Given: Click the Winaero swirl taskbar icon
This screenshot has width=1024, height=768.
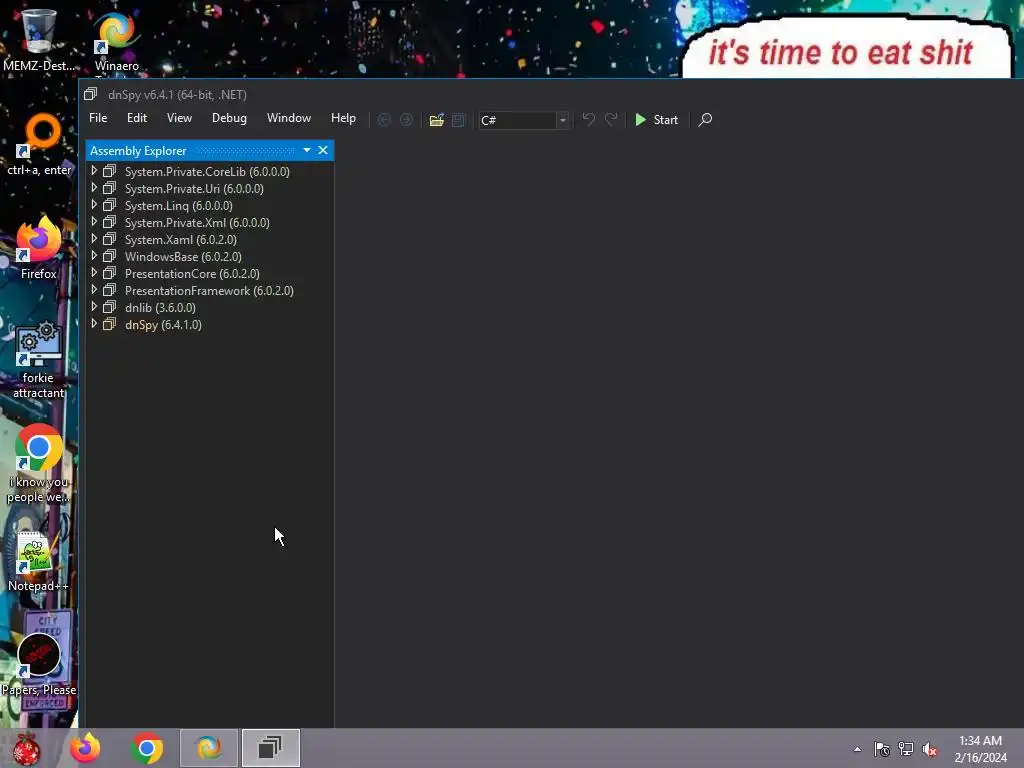Looking at the screenshot, I should 209,748.
